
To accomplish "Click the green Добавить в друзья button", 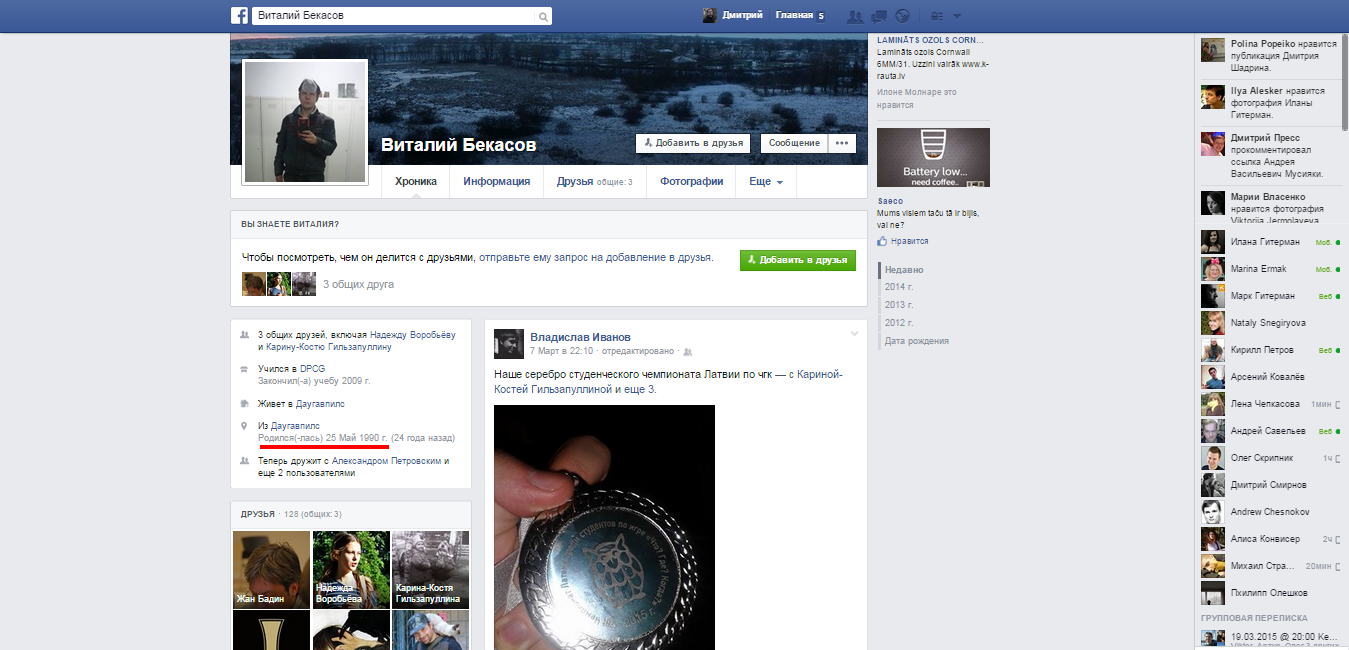I will 798,260.
